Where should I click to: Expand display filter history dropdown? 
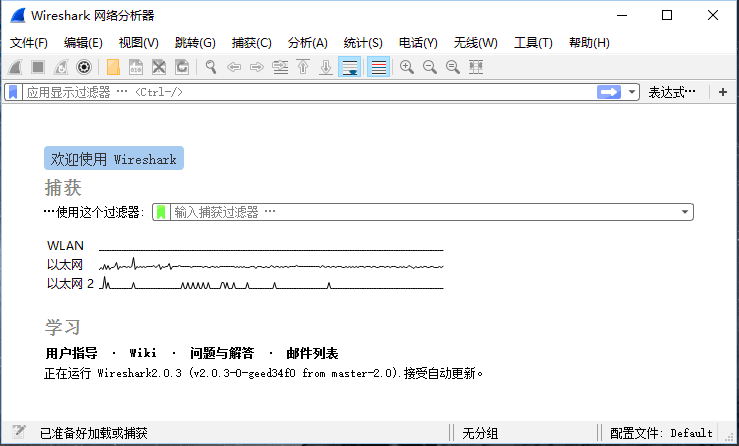tap(632, 92)
